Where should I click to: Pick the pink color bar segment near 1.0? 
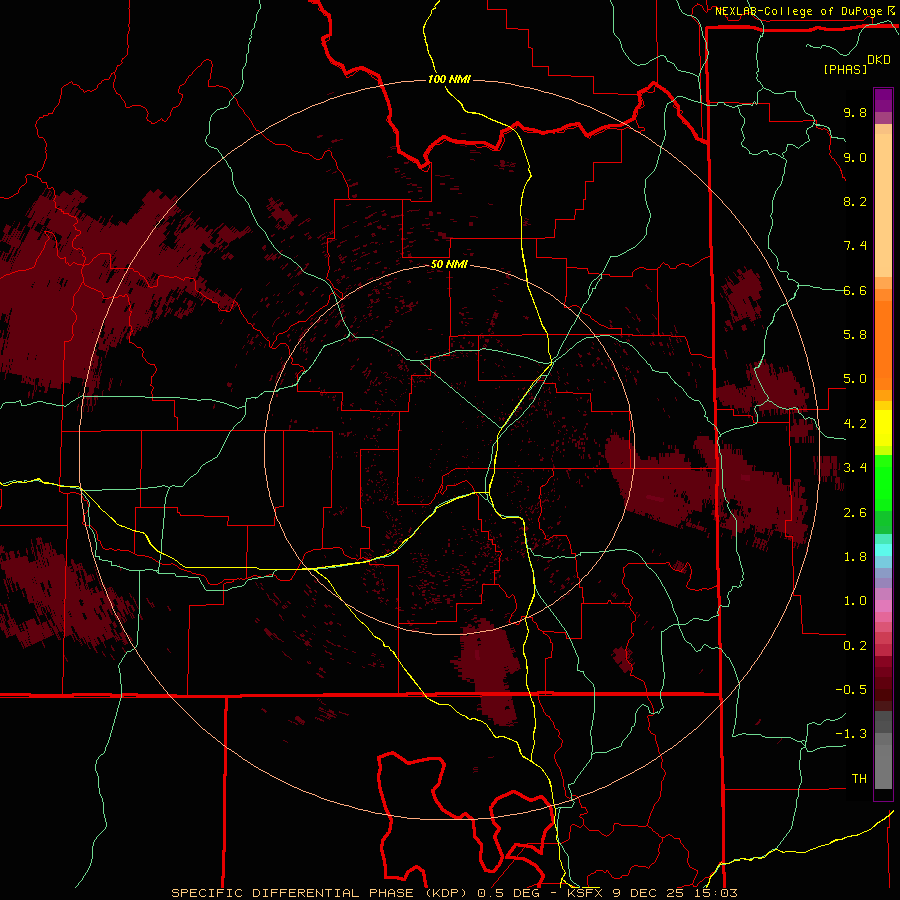pyautogui.click(x=883, y=606)
